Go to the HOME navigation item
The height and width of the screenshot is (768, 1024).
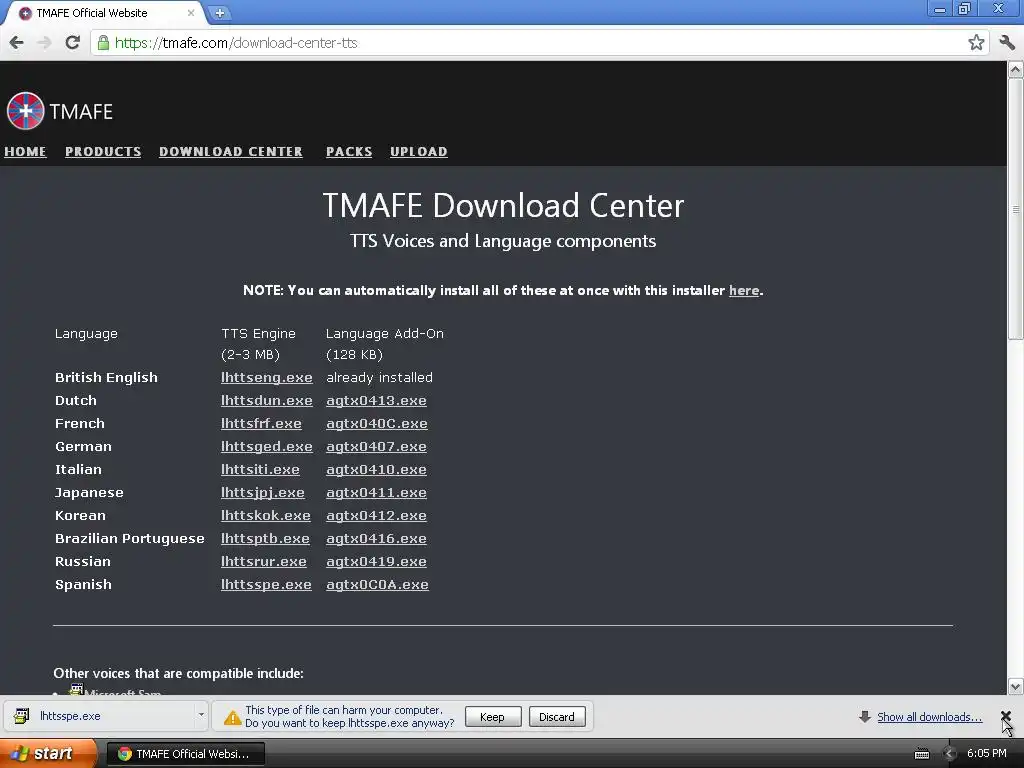click(25, 152)
